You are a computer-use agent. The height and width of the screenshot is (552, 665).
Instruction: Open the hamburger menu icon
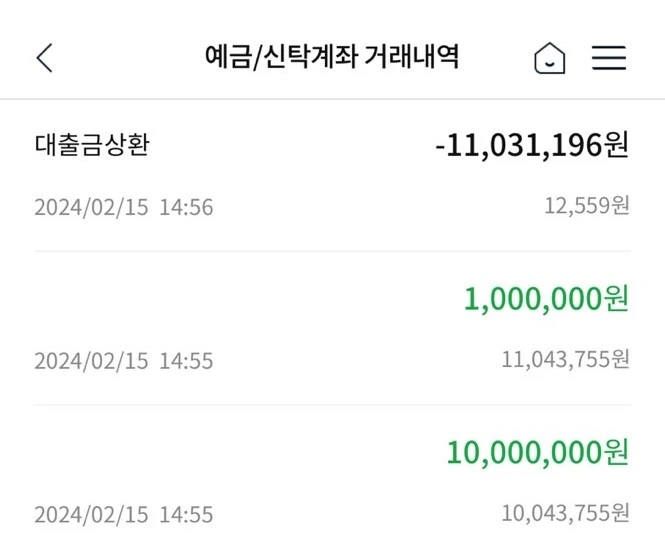click(x=609, y=57)
